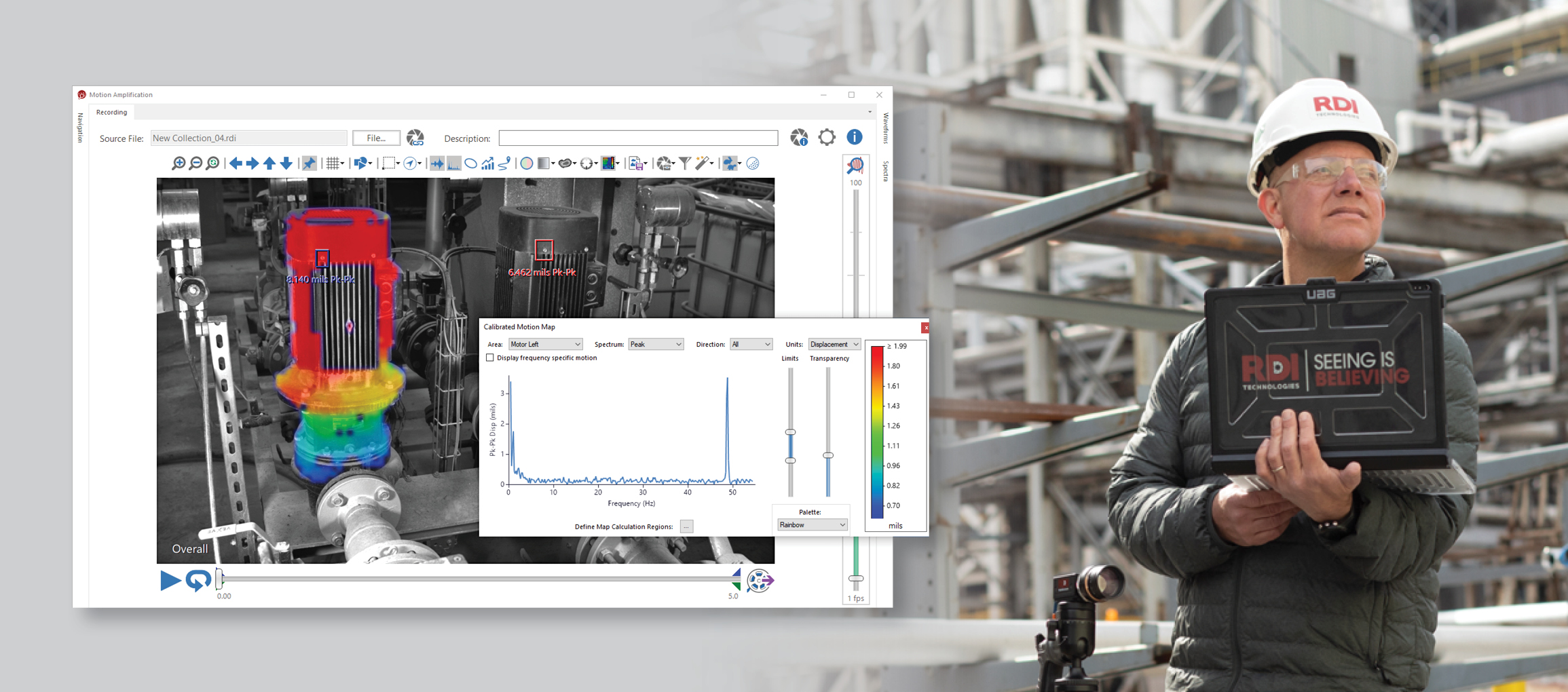Viewport: 1568px width, 692px height.
Task: Click the magic wand tool icon
Action: (x=703, y=164)
